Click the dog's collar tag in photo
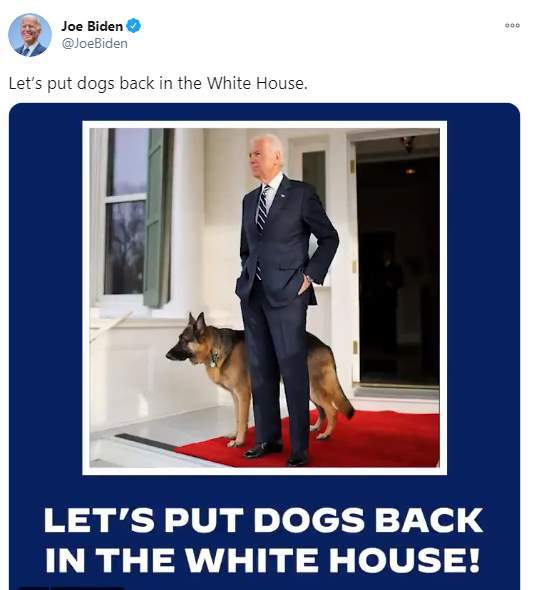This screenshot has height=590, width=544. tap(213, 360)
